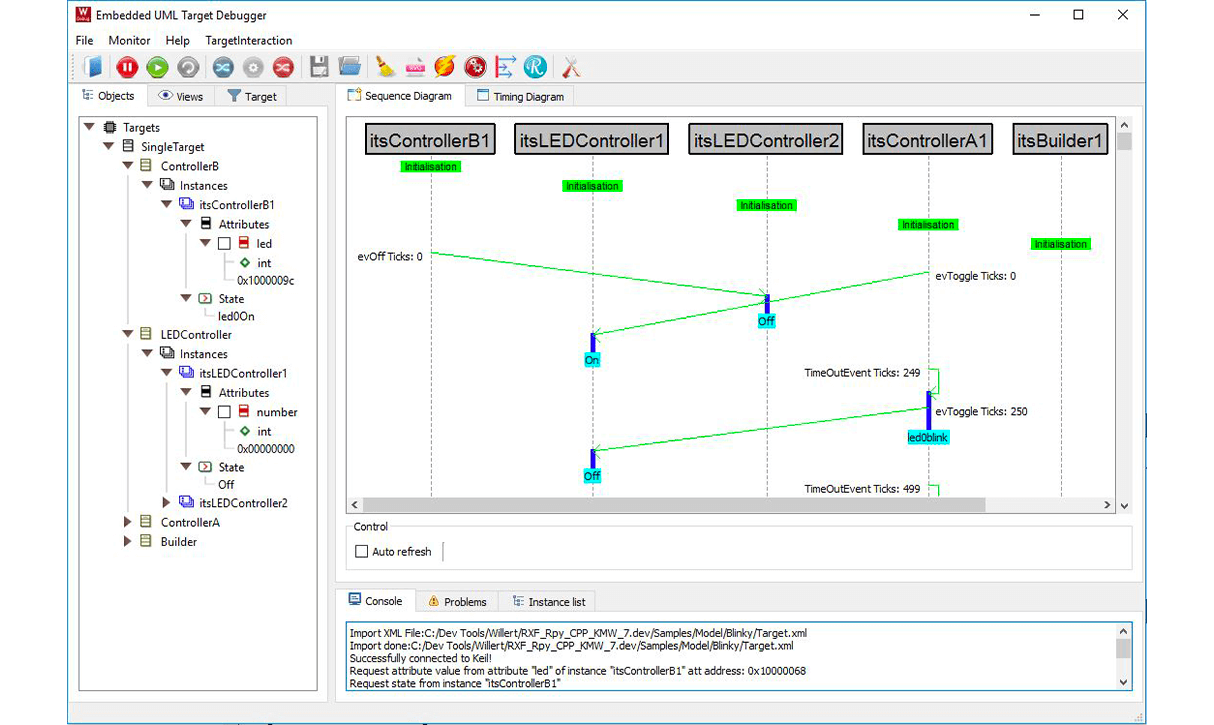Click the pink SVG export icon
Image resolution: width=1214 pixels, height=725 pixels.
pos(415,67)
